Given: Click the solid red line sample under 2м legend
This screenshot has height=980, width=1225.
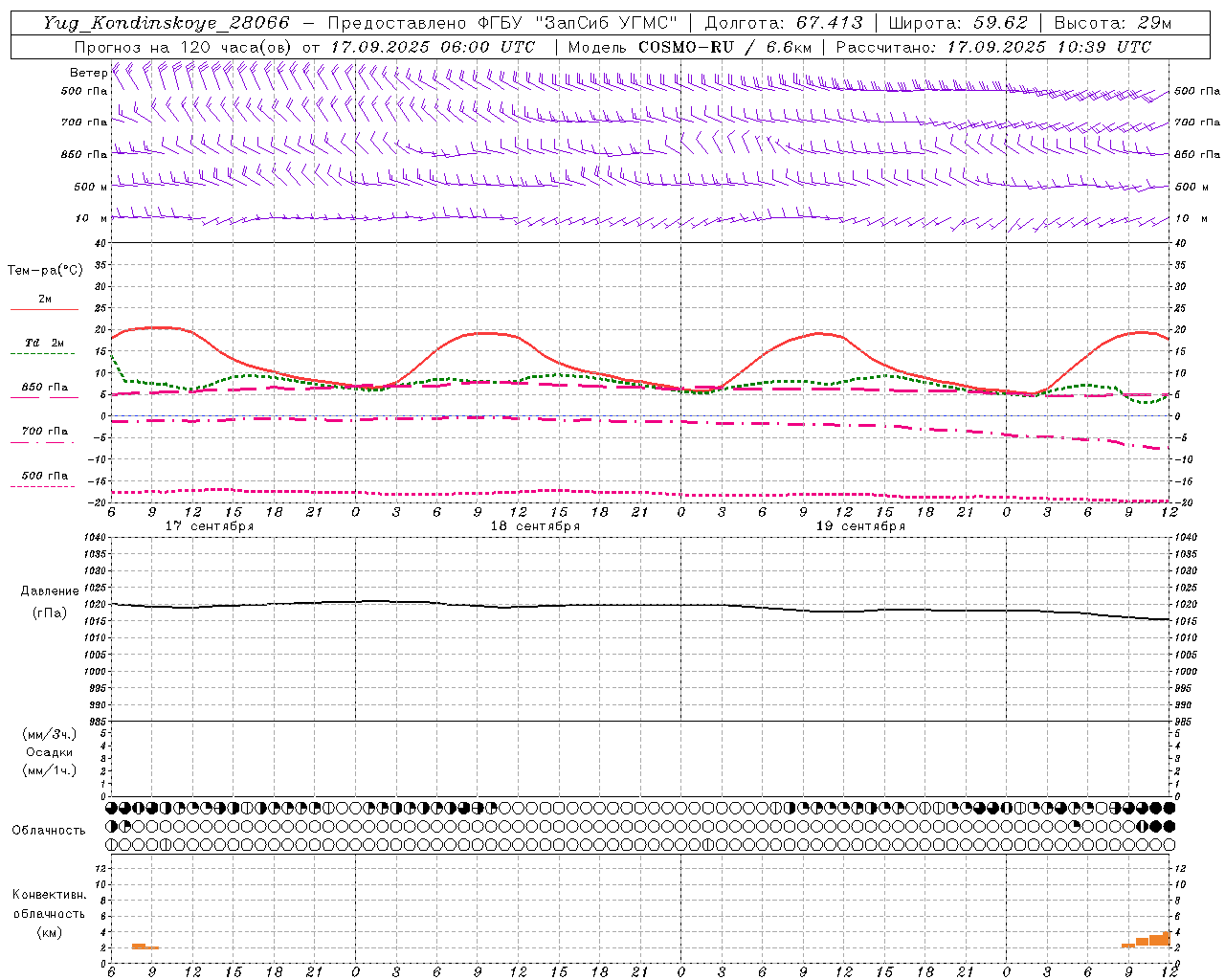Looking at the screenshot, I should [44, 309].
